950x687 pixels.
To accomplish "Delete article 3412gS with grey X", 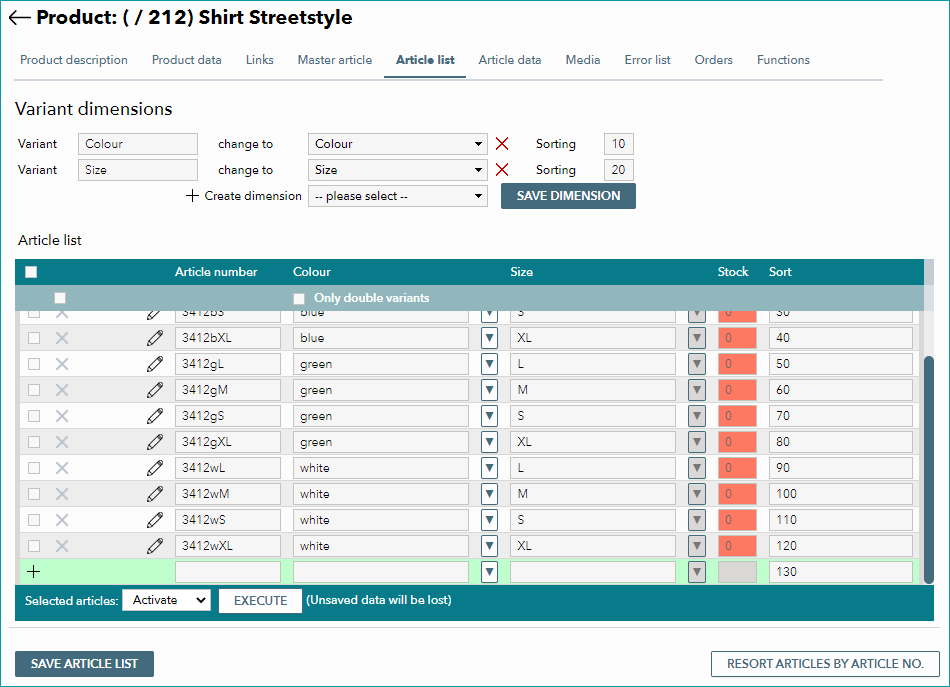I will click(62, 416).
